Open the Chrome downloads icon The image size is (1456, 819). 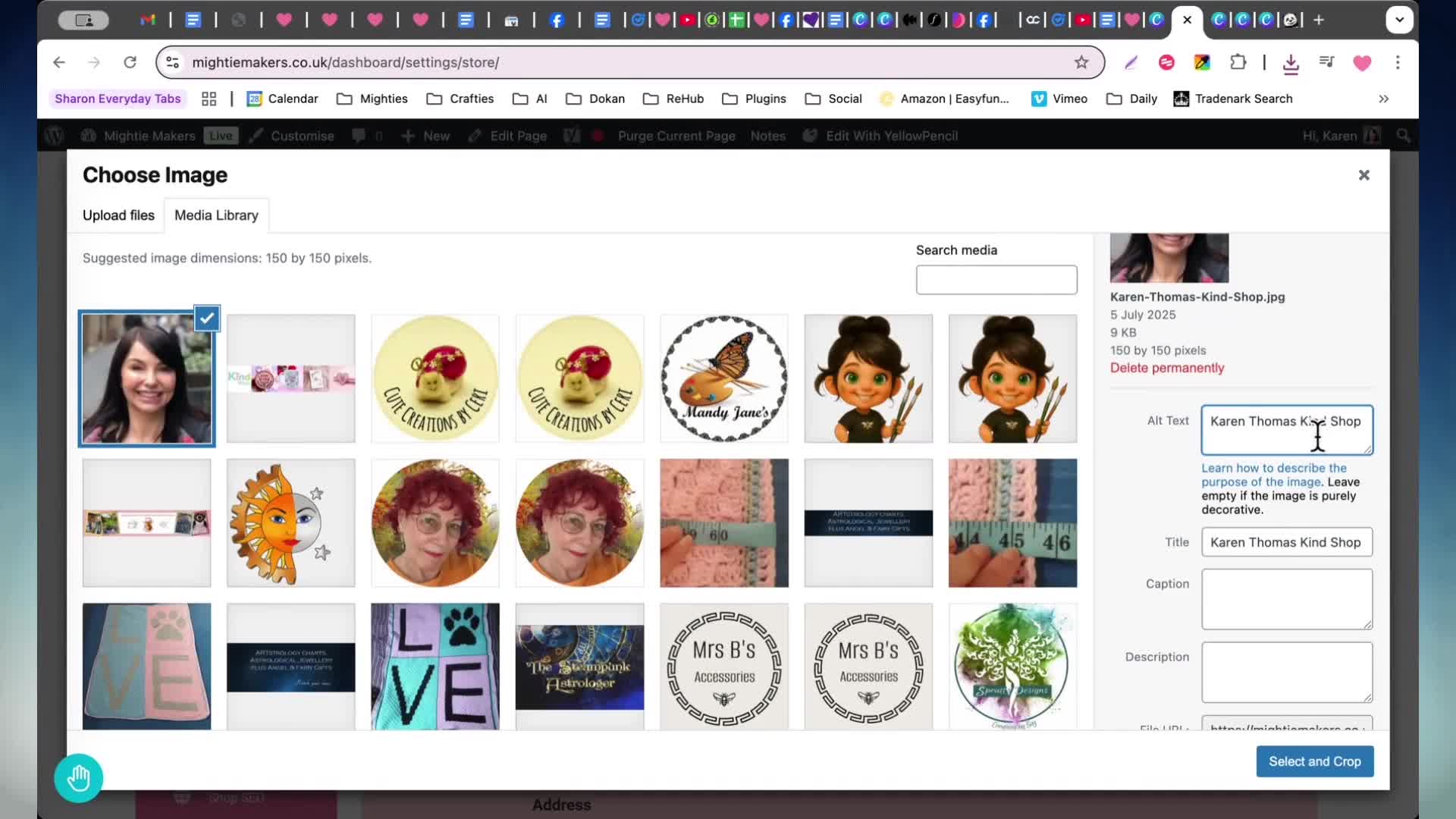(1291, 64)
